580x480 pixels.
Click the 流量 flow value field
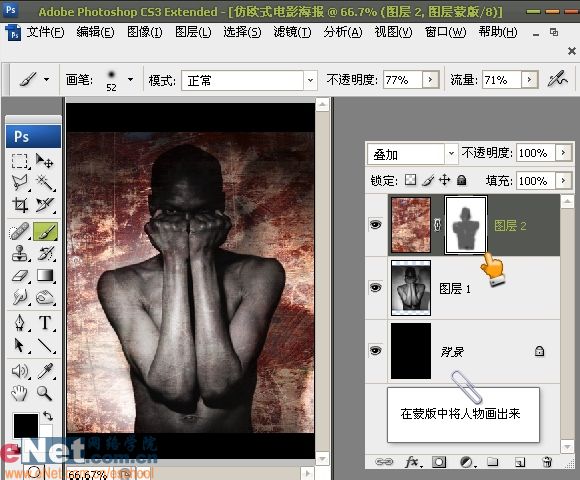coord(502,80)
